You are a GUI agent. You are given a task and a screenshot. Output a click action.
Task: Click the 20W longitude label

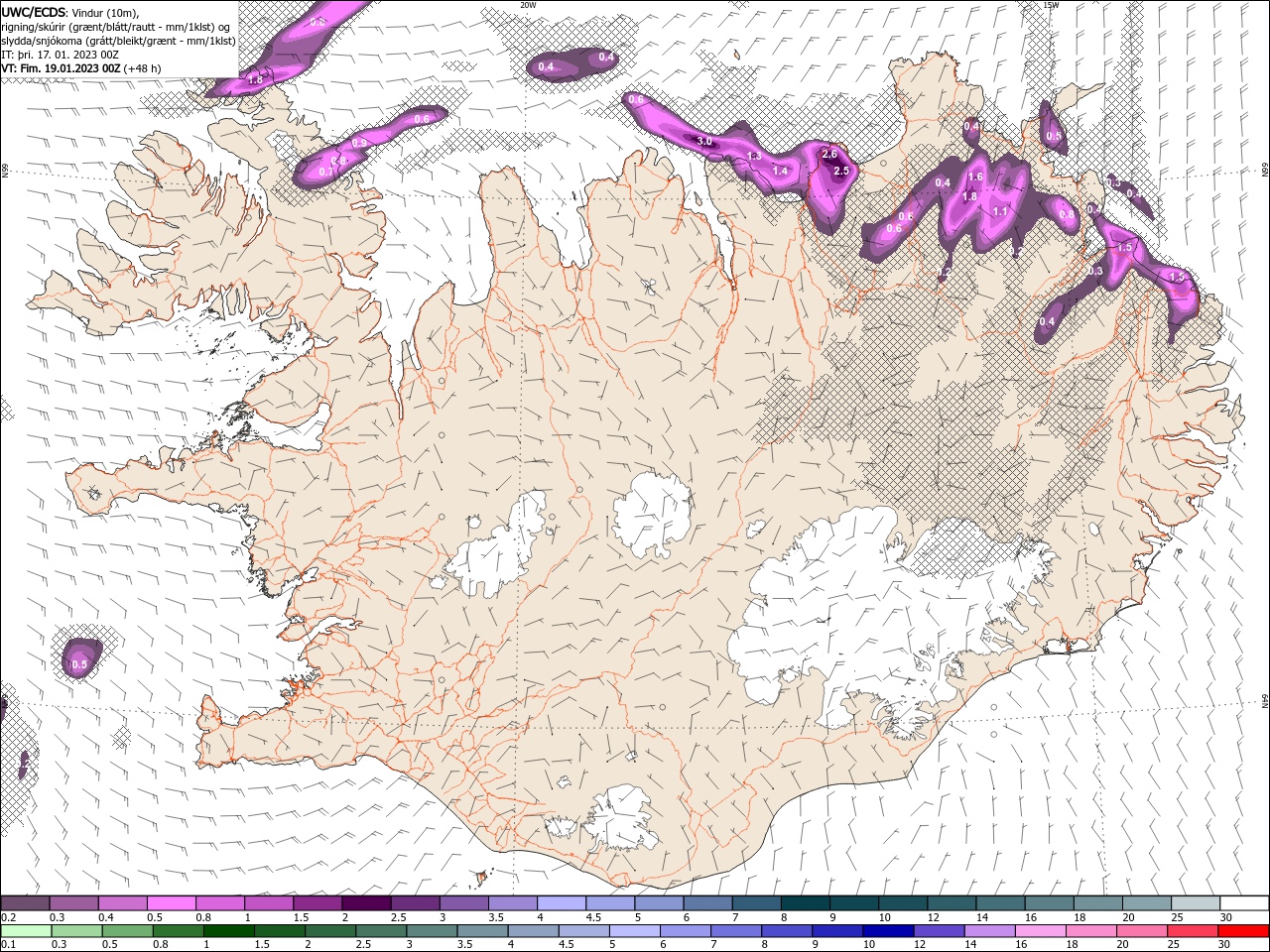pos(528,5)
